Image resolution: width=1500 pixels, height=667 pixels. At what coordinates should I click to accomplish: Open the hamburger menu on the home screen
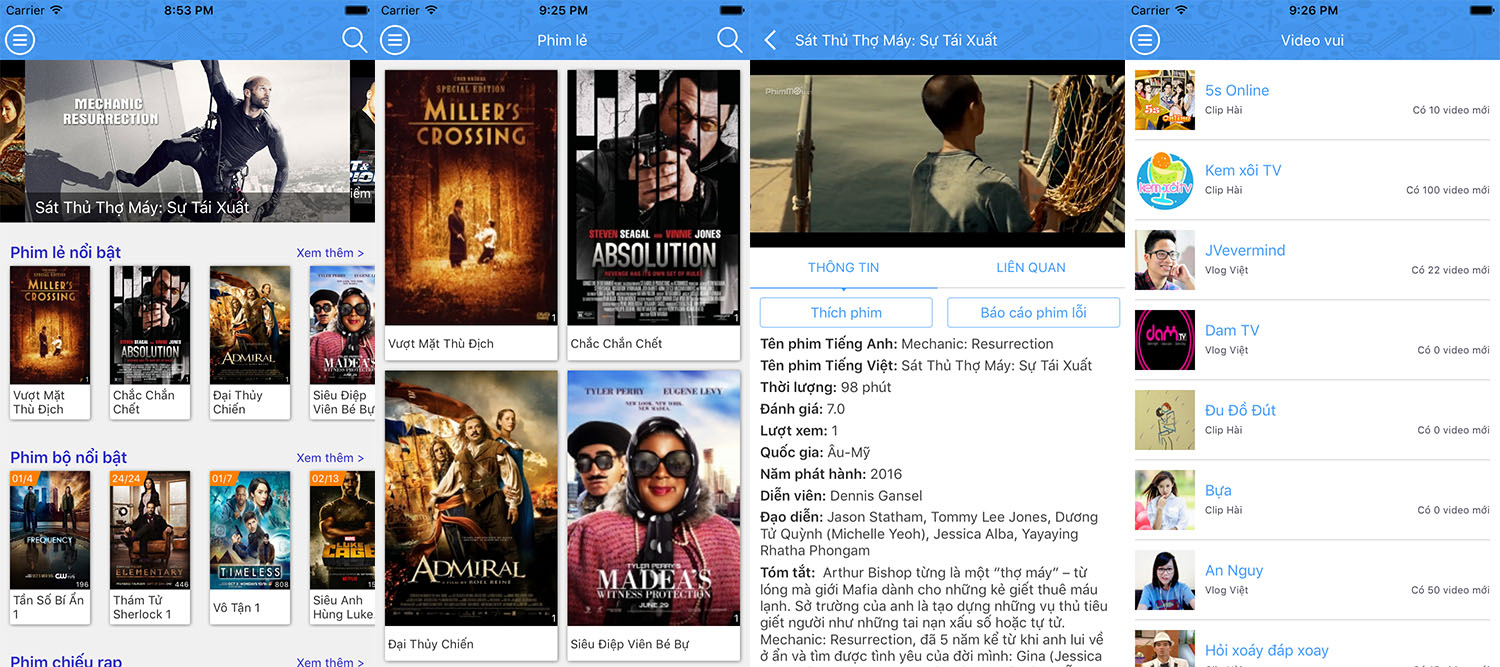20,40
